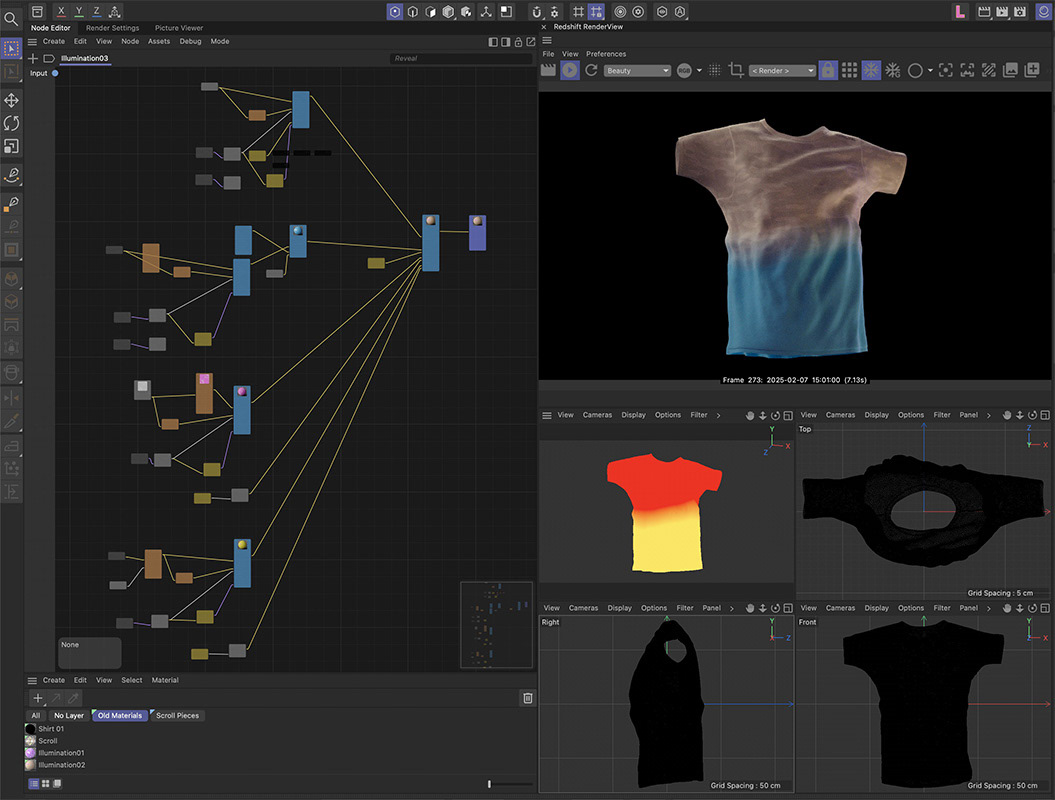Open the Assets menu in Node Editor
1055x800 pixels.
coord(159,42)
